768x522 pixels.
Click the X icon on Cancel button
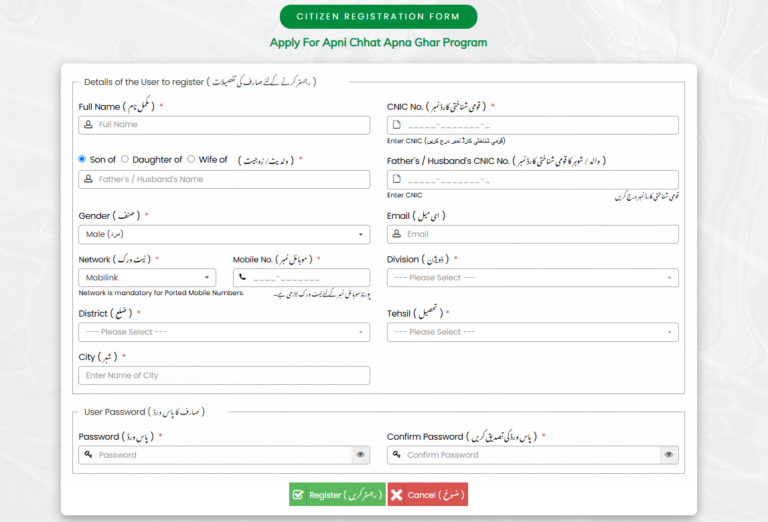pos(397,495)
